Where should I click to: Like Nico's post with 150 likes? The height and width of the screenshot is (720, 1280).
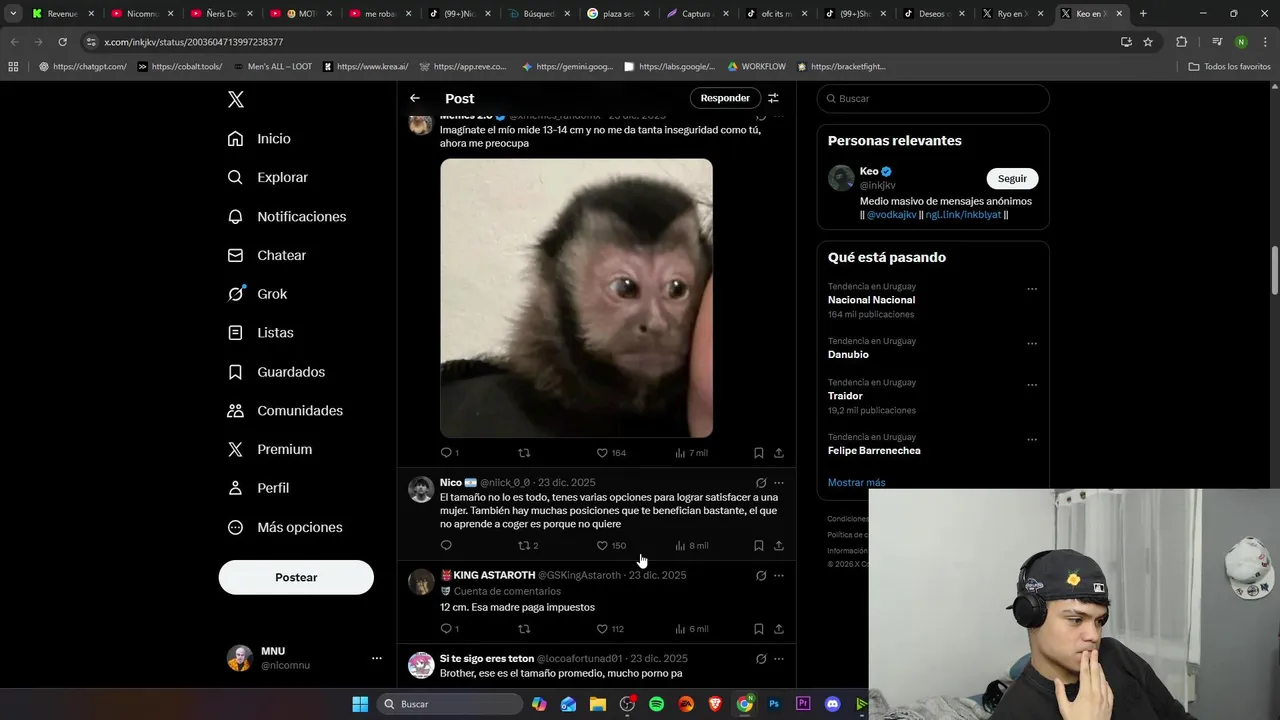610,546
